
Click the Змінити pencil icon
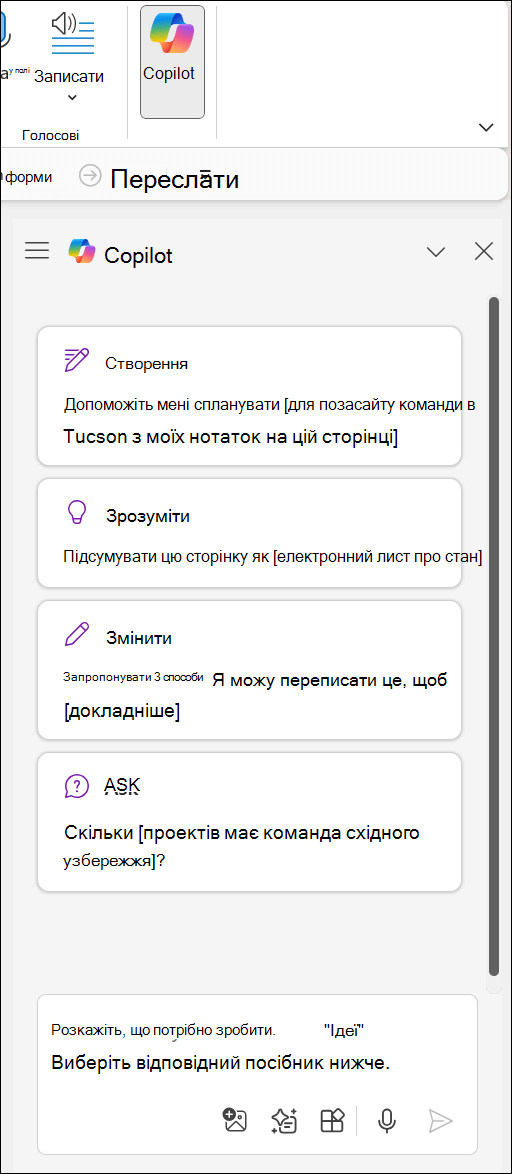pos(76,636)
